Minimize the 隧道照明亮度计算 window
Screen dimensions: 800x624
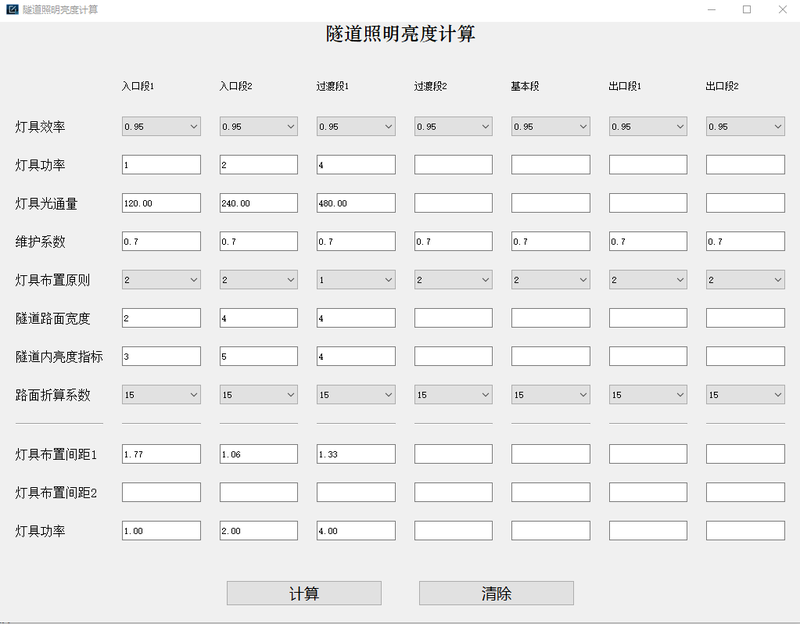click(712, 9)
